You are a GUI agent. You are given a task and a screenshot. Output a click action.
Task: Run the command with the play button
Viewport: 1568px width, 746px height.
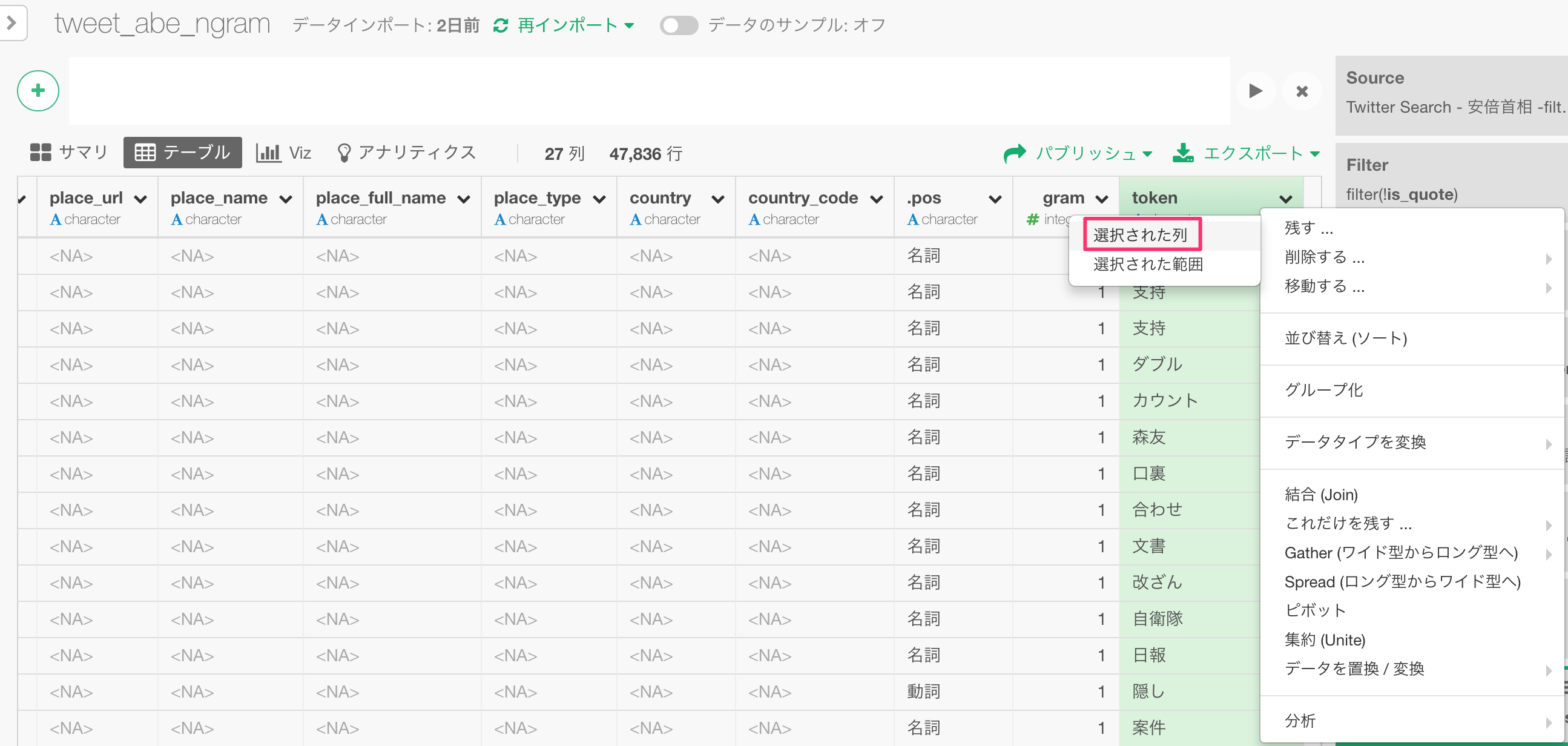point(1255,91)
